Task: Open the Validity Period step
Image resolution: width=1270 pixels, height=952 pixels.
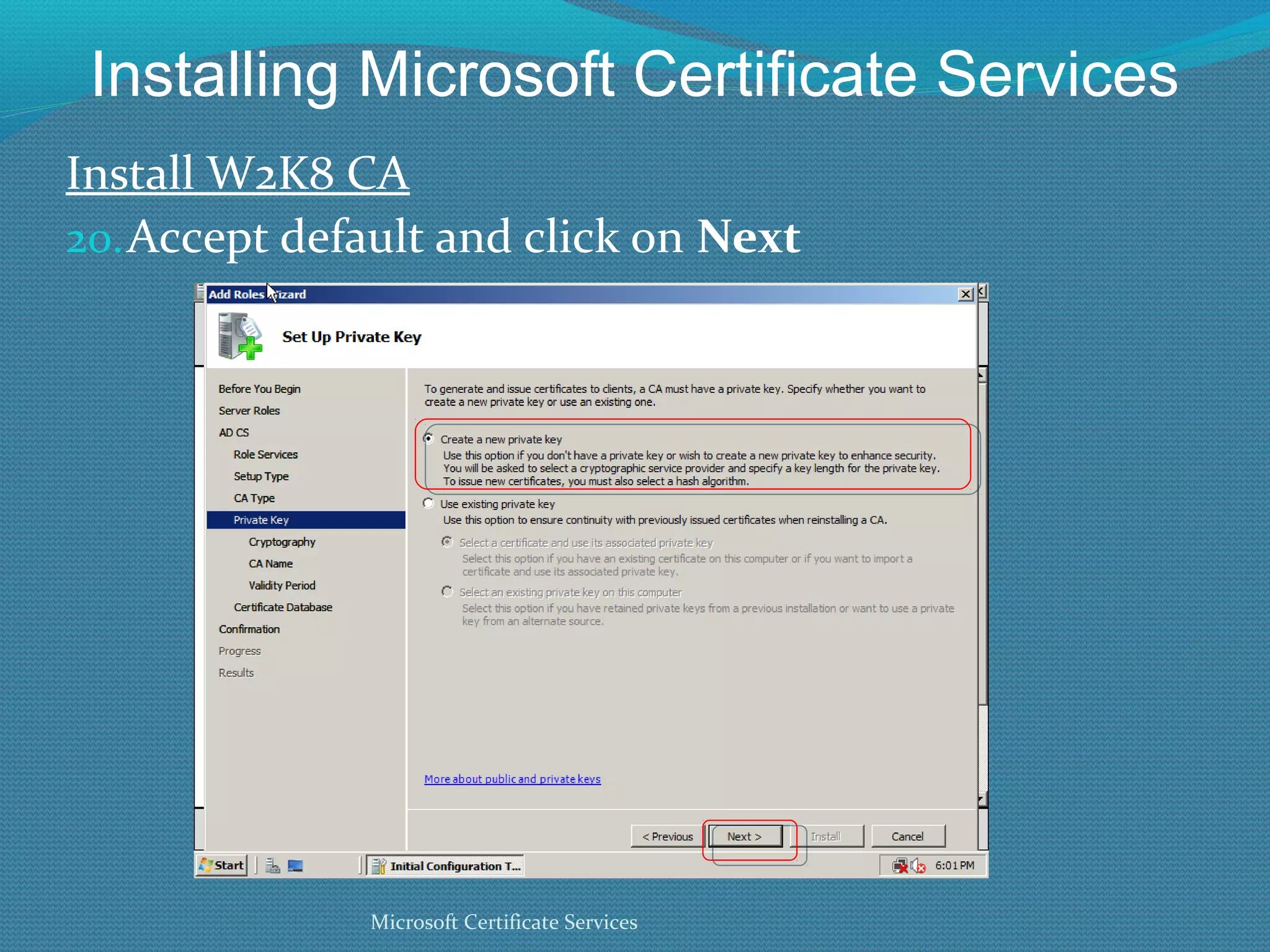Action: 282,585
